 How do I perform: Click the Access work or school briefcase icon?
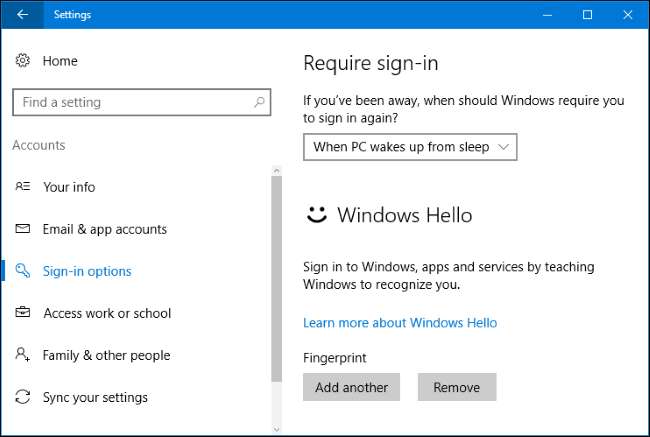click(22, 313)
